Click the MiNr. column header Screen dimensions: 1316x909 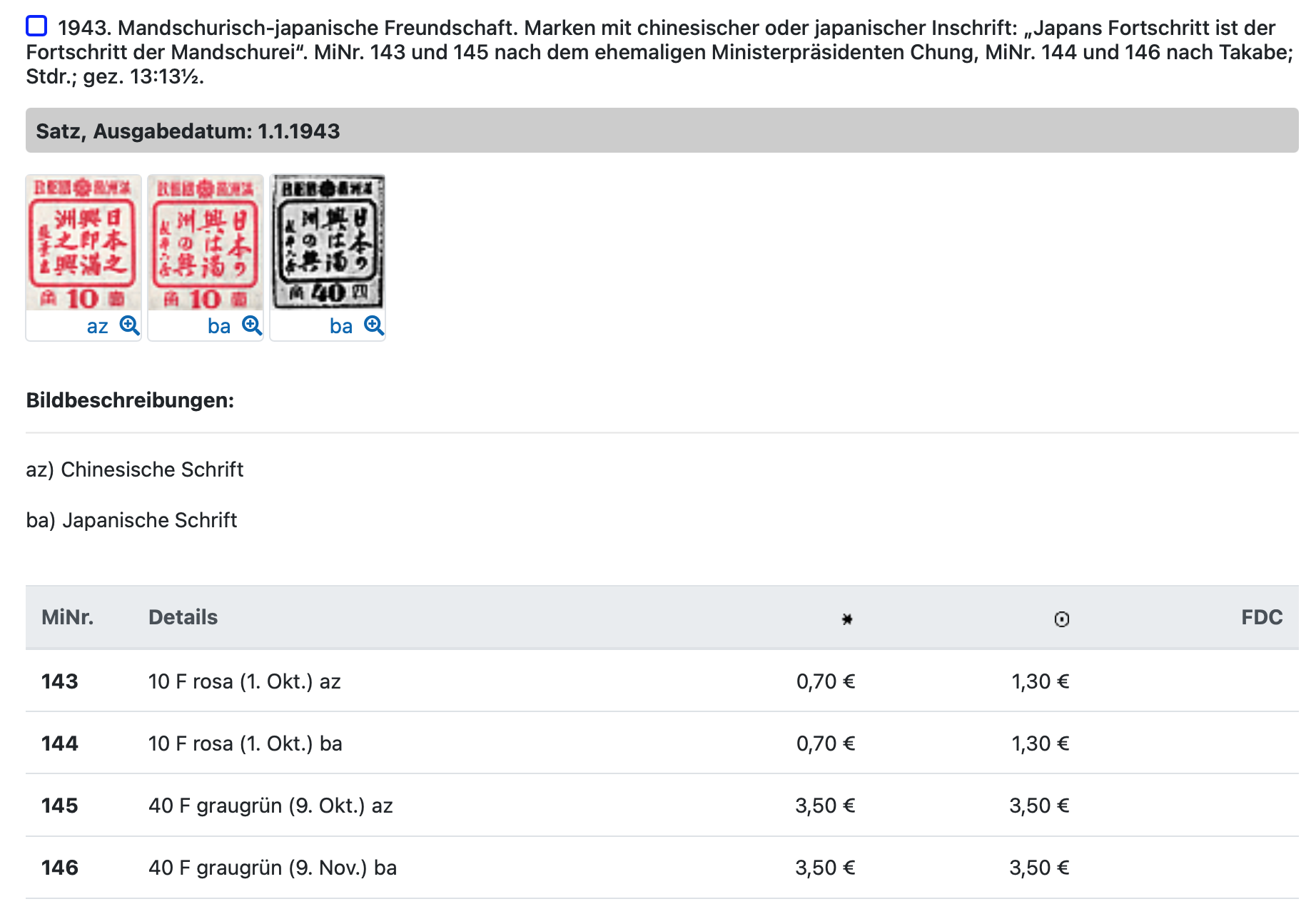point(67,617)
